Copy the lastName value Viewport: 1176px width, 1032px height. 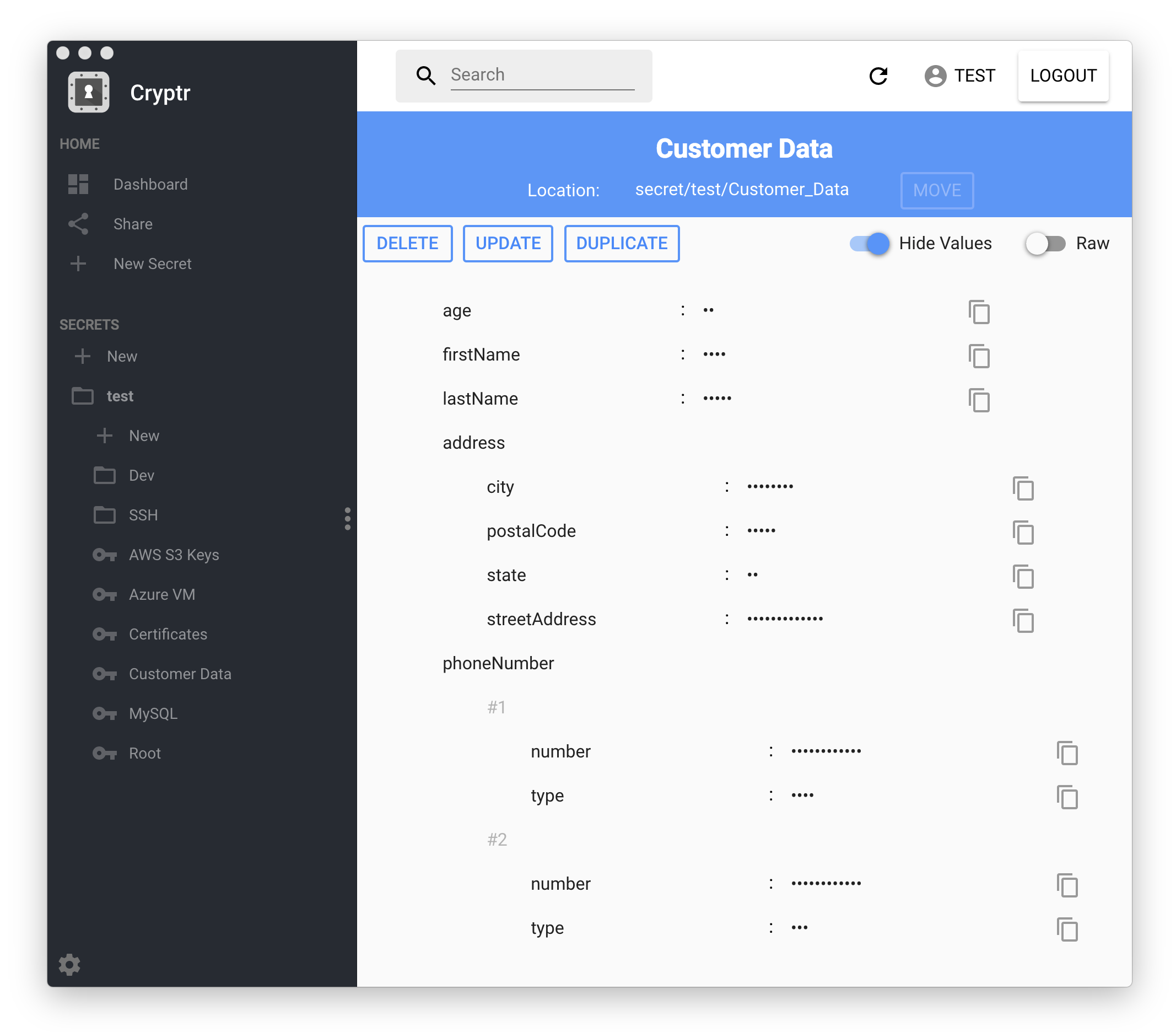click(979, 400)
